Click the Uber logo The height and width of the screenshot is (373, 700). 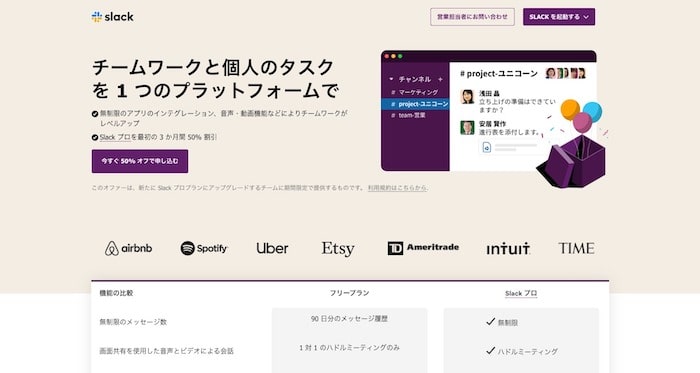click(x=272, y=248)
